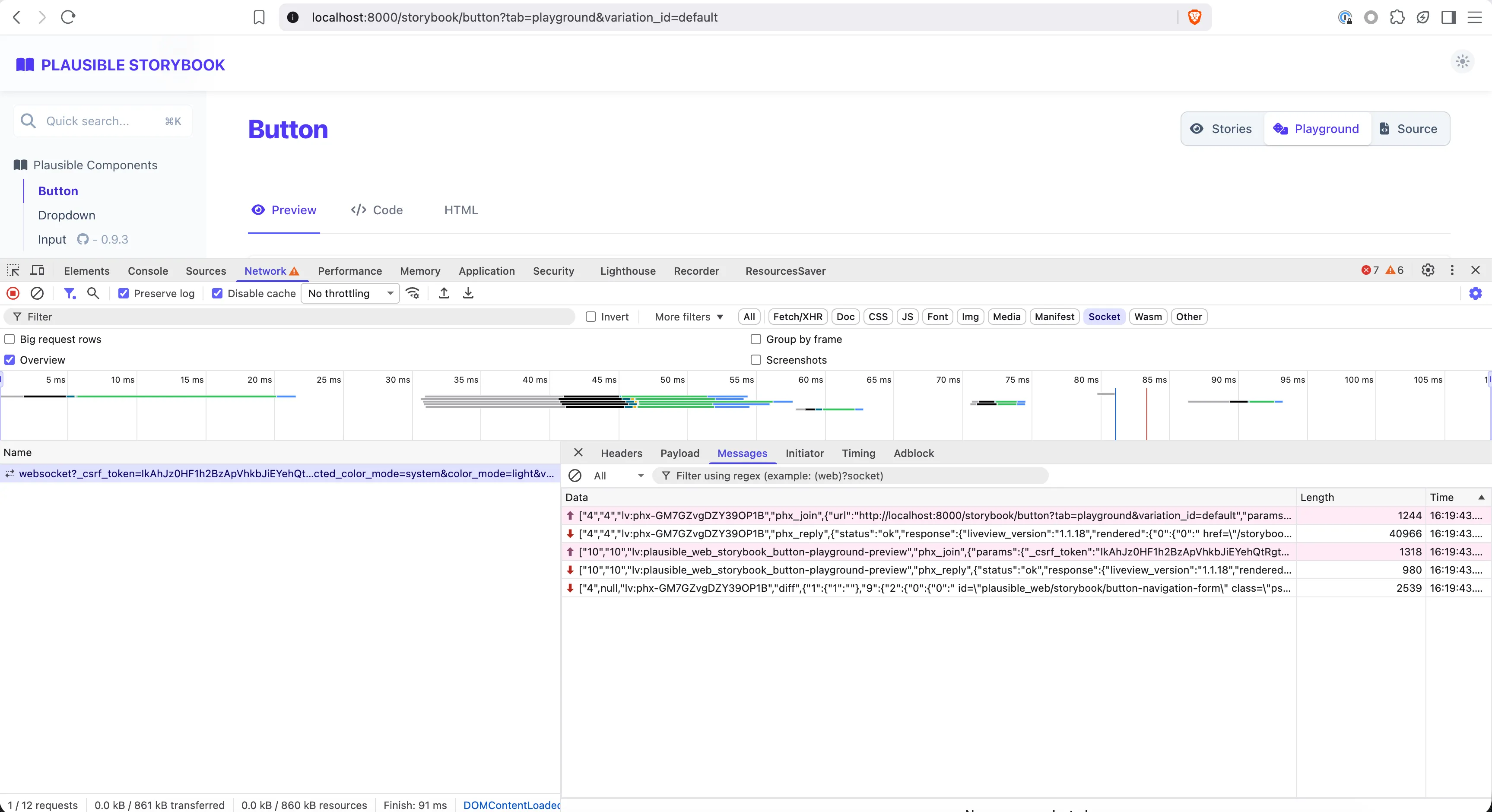Screen dimensions: 1492x812
Task: Click the 7 errors counter
Action: (1370, 270)
